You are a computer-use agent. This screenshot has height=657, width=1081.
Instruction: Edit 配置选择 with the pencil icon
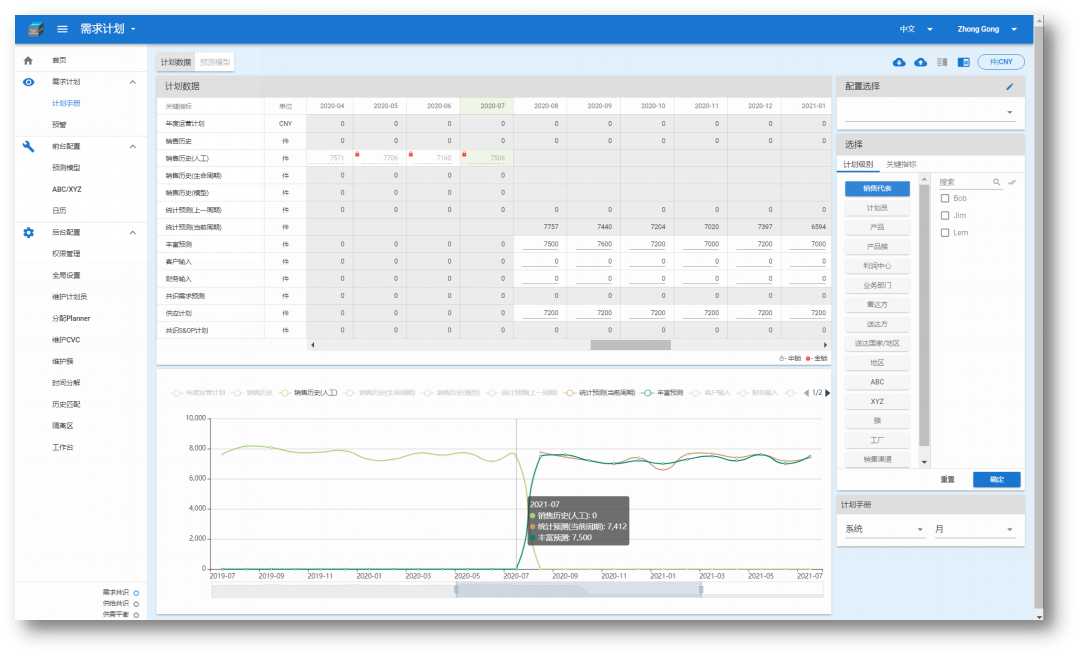(1009, 87)
